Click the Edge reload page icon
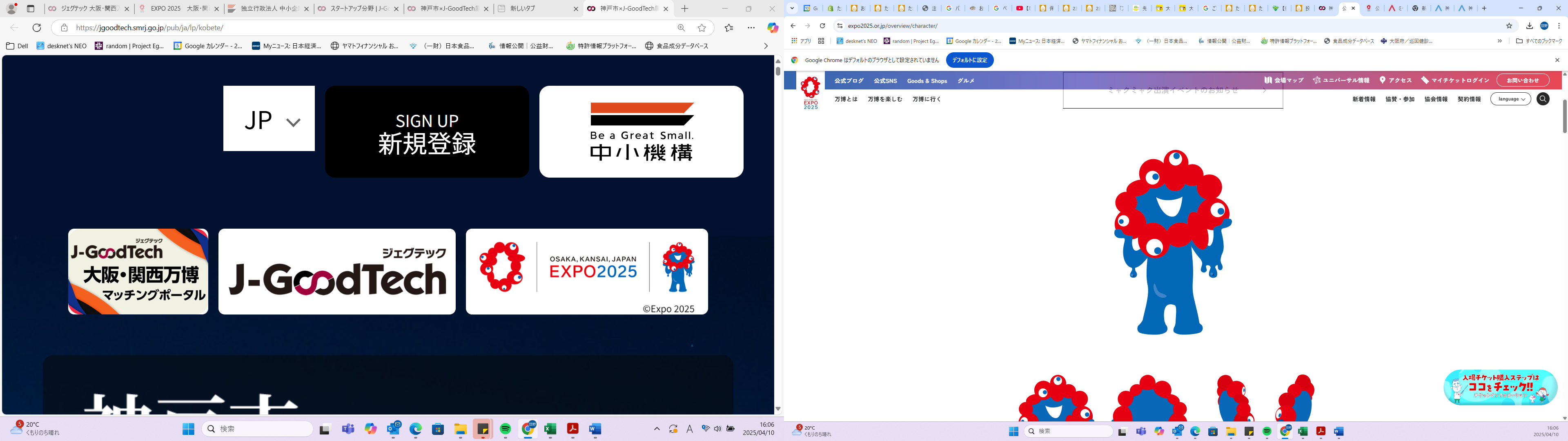 pos(36,28)
